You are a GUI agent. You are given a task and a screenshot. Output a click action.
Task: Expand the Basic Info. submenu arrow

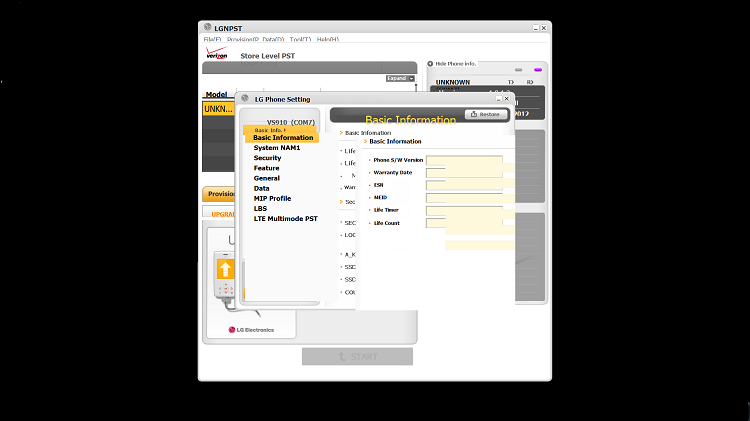pos(285,130)
